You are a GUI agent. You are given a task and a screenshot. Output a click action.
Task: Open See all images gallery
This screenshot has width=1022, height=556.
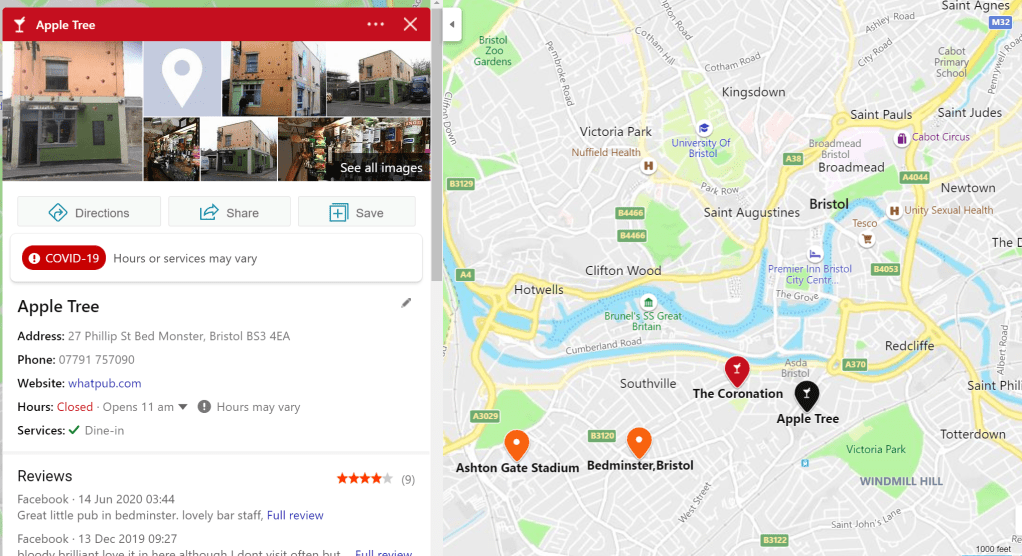click(x=381, y=168)
